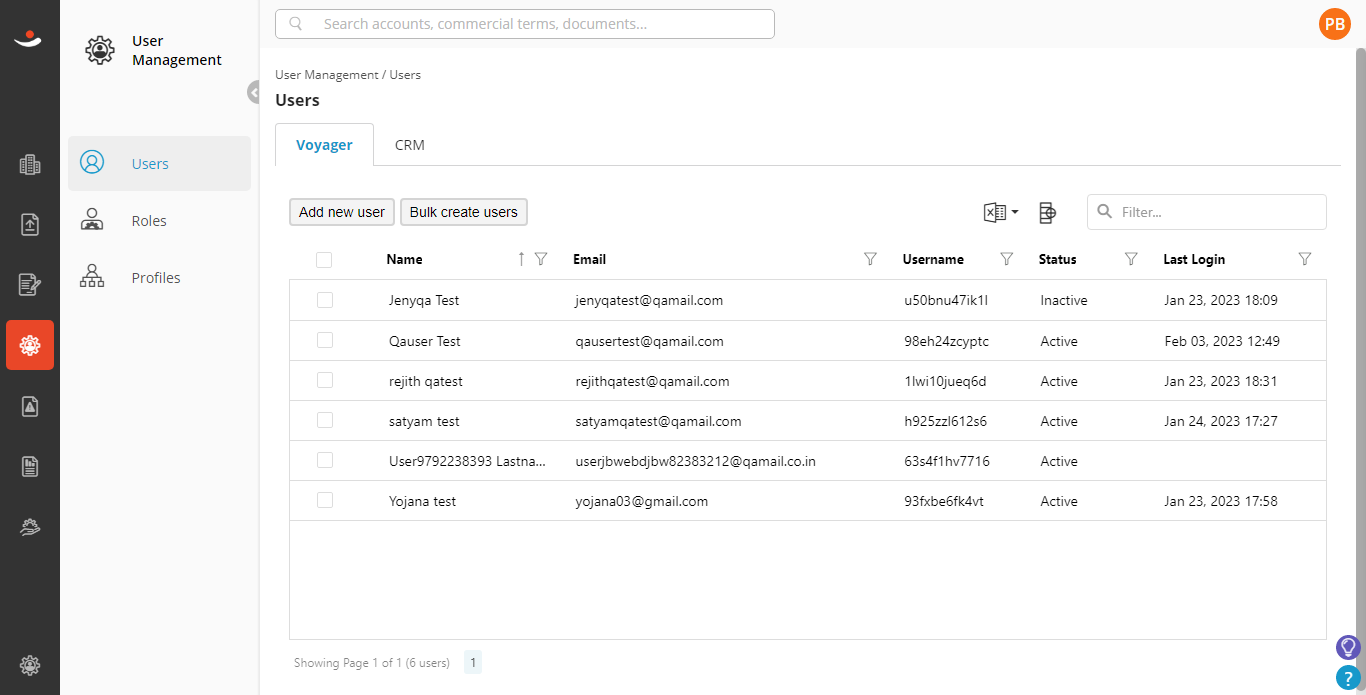Image resolution: width=1366 pixels, height=695 pixels.
Task: Open the Username column filter
Action: click(1007, 259)
